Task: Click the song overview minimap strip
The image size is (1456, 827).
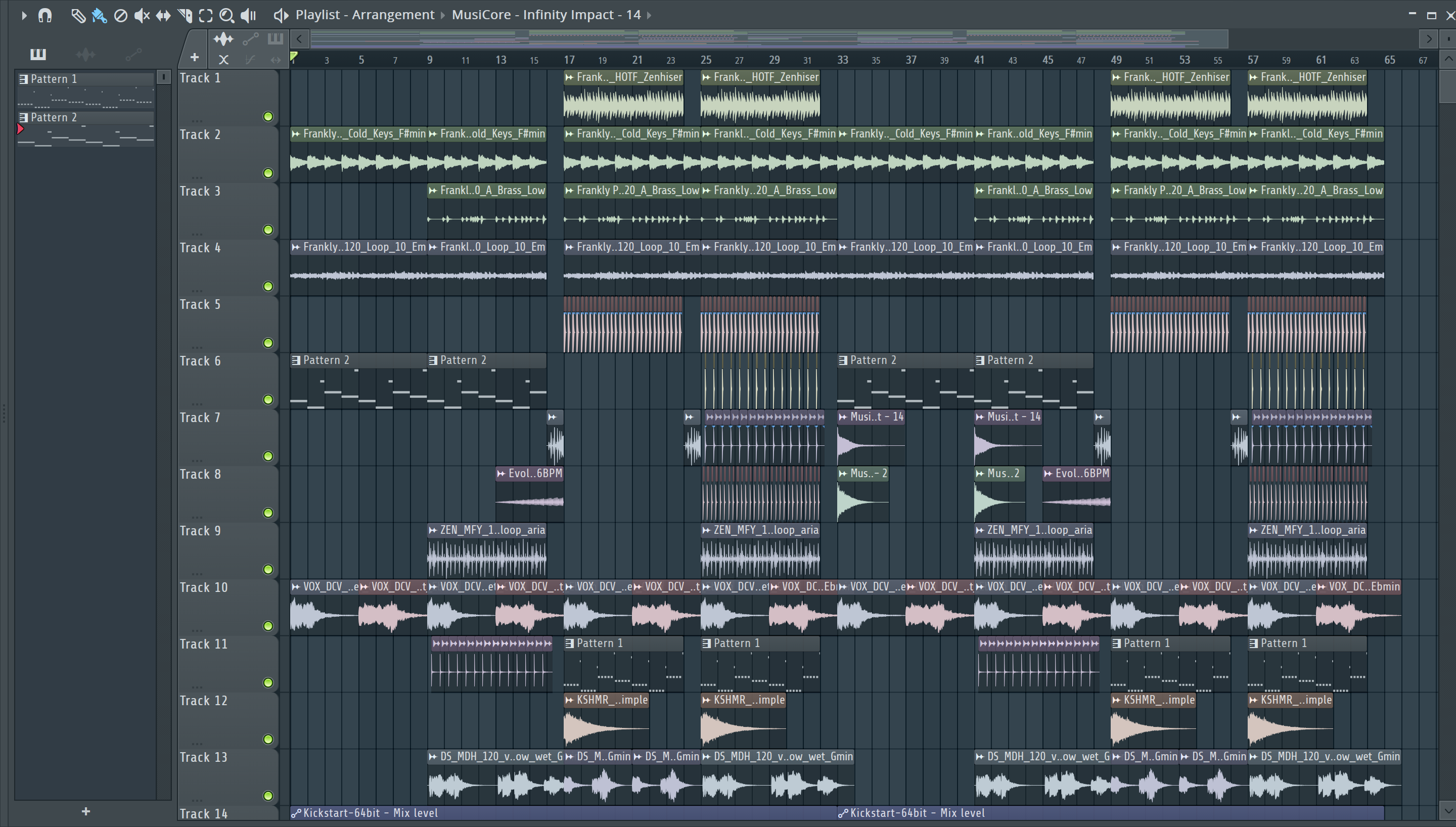Action: coord(769,38)
